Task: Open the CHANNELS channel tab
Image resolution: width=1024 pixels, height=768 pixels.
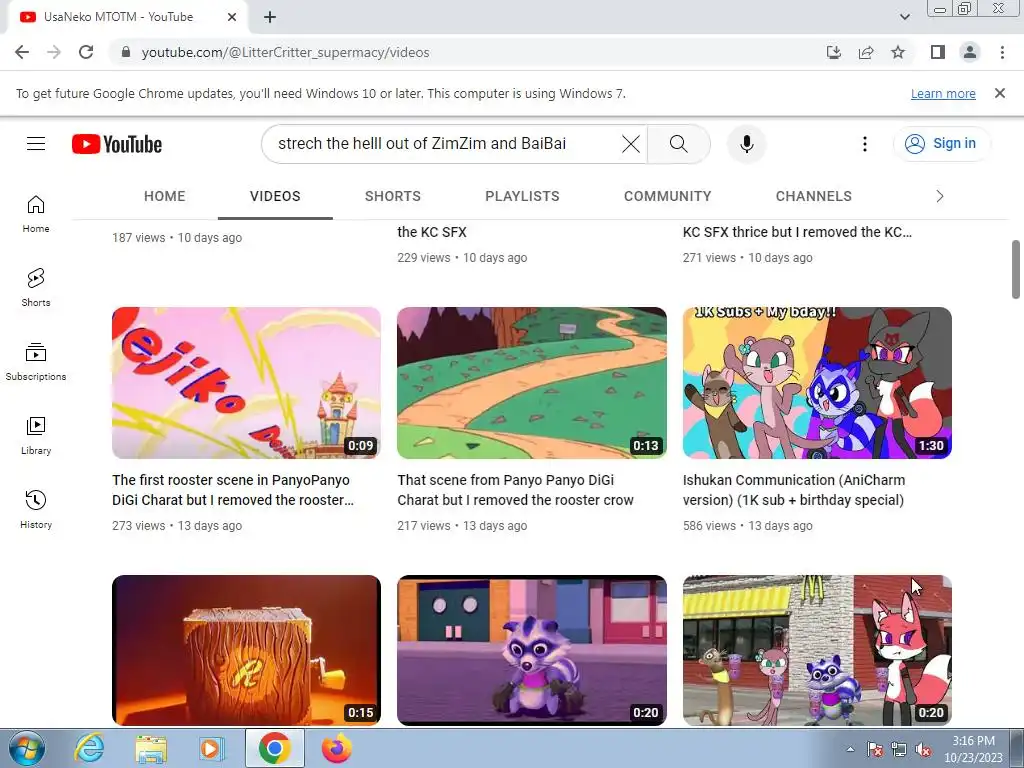Action: (x=814, y=196)
